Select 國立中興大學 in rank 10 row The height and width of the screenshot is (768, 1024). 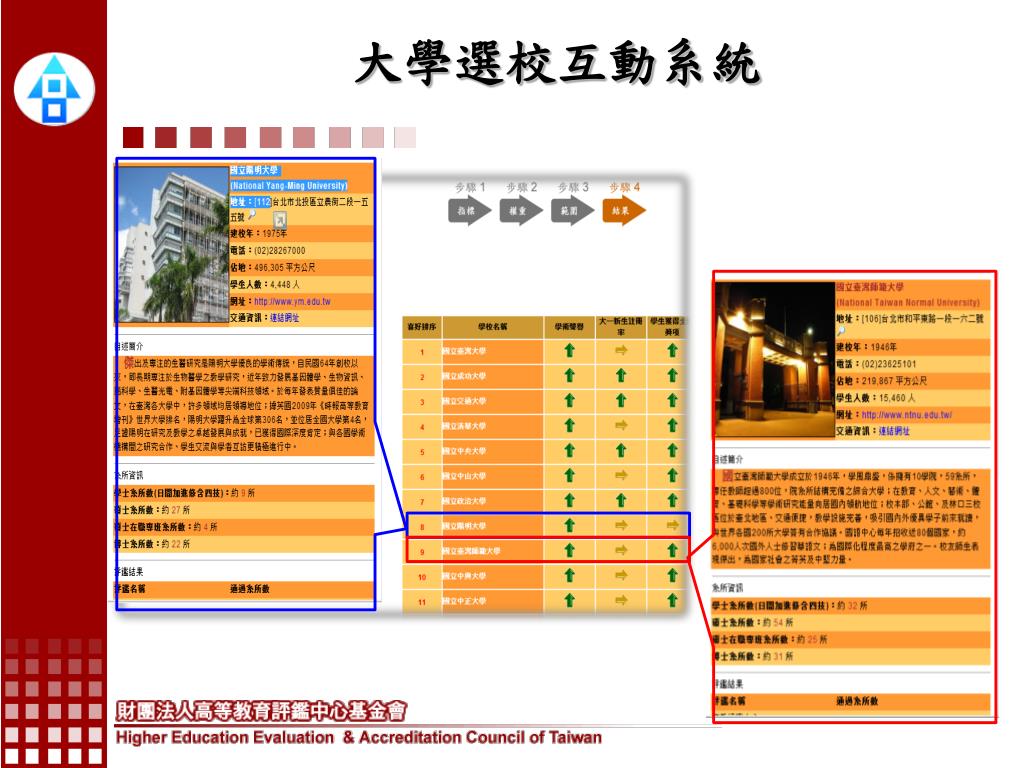(464, 576)
